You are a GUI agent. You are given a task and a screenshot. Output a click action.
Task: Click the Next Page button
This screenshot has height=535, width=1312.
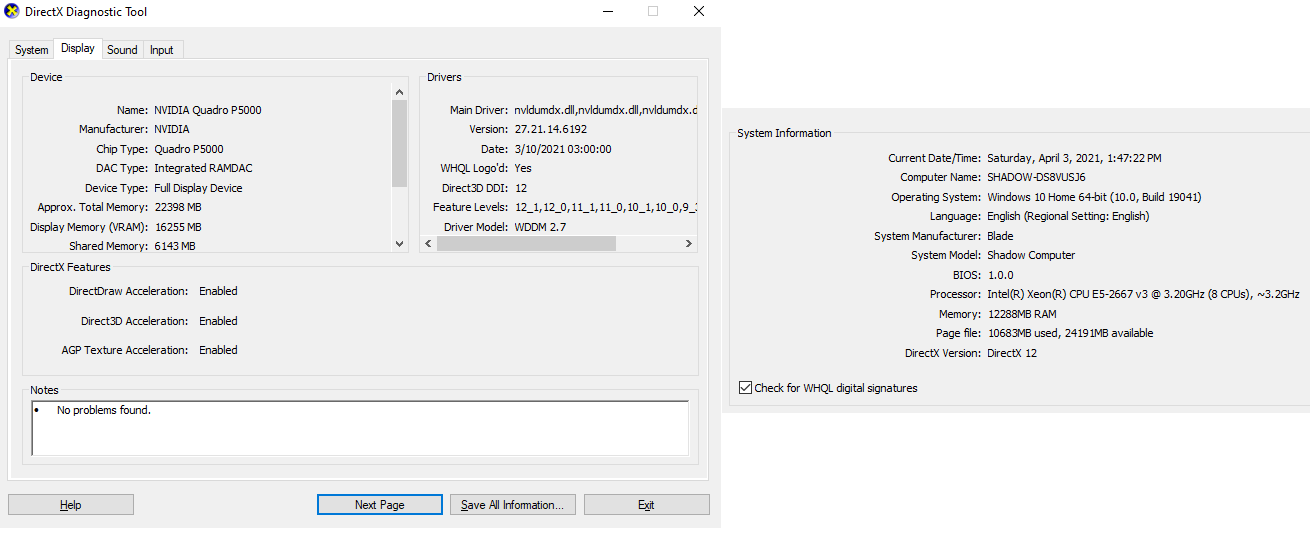click(x=380, y=505)
